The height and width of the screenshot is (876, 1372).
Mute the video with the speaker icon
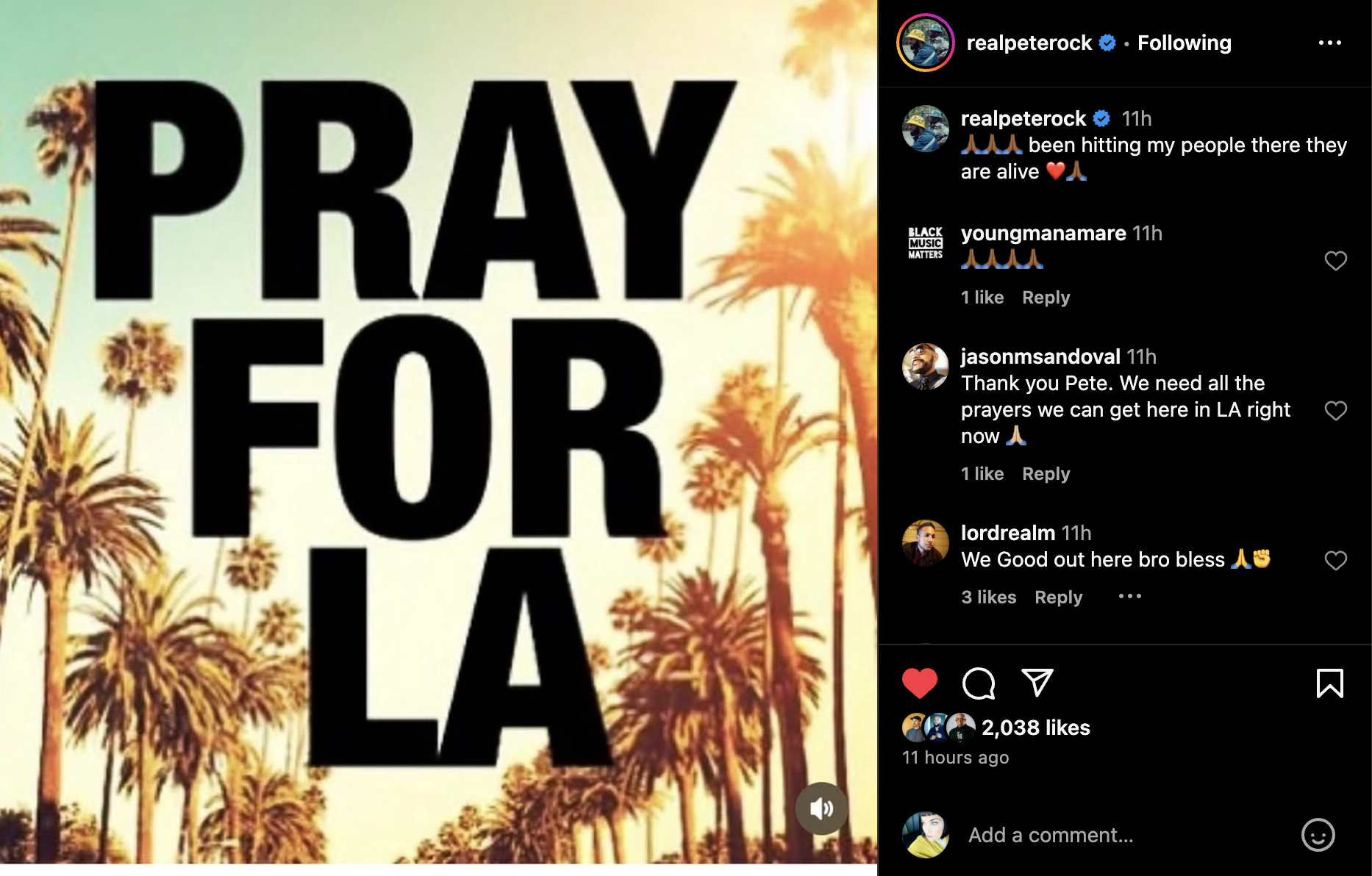tap(821, 808)
